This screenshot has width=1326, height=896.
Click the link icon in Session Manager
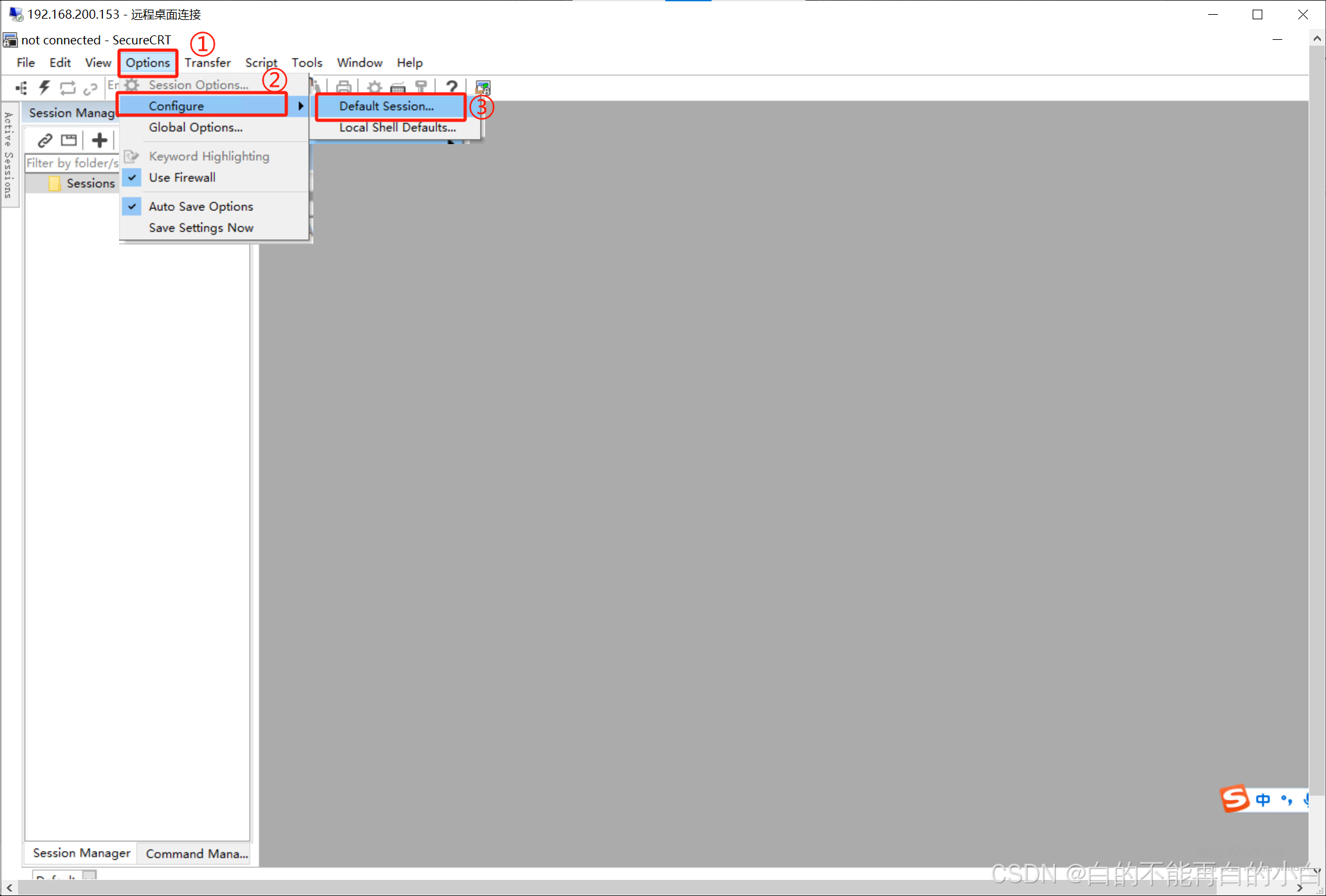pyautogui.click(x=44, y=140)
